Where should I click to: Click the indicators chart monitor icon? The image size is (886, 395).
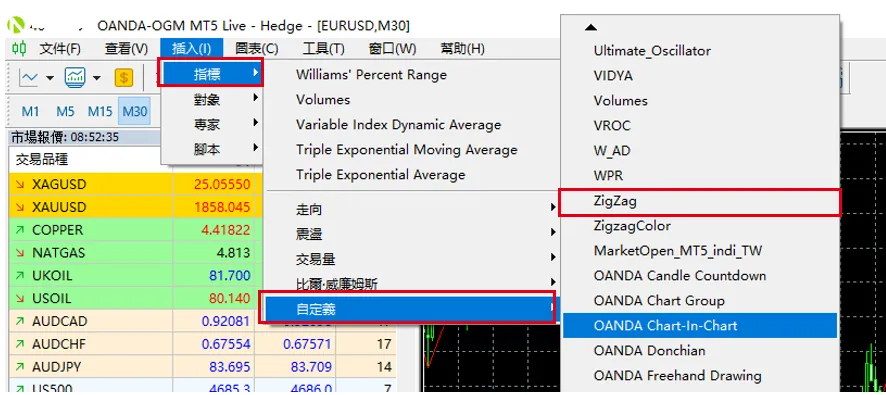75,77
